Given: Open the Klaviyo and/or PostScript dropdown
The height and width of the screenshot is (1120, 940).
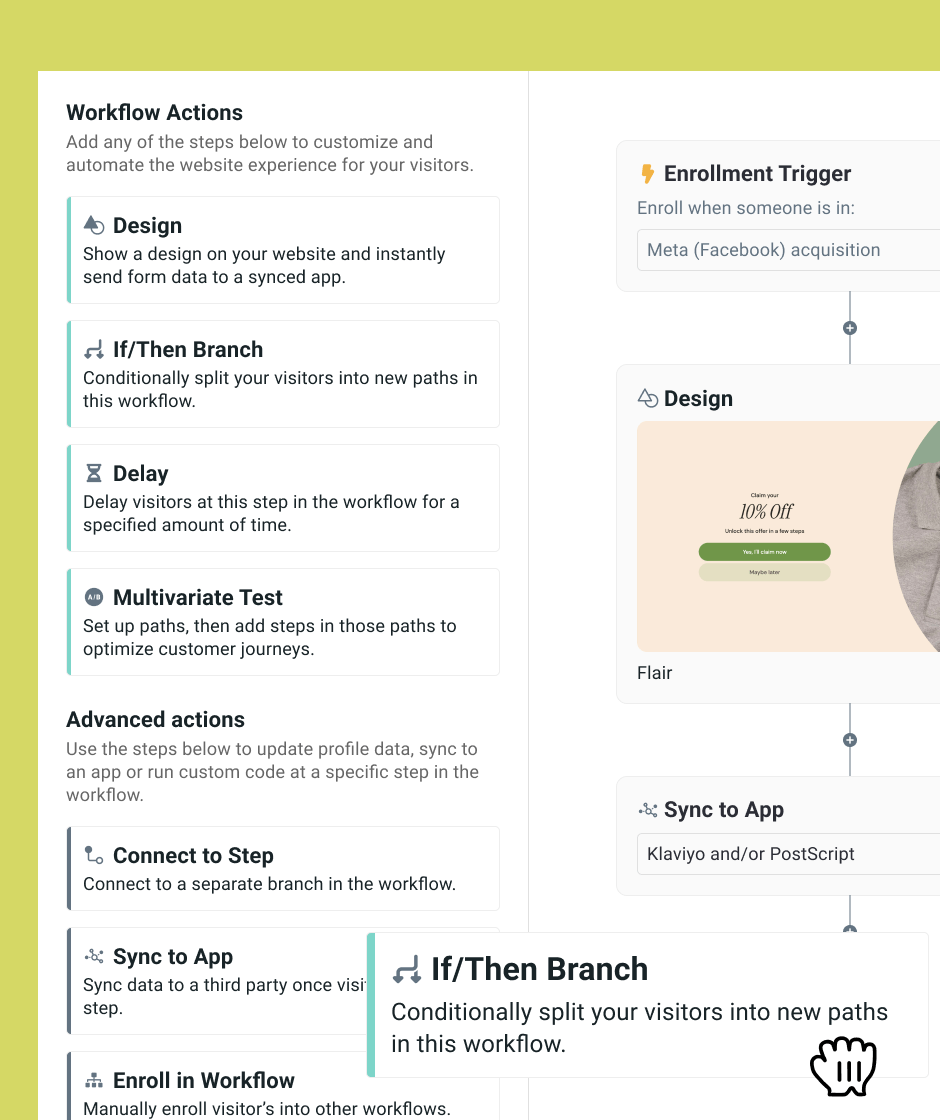Looking at the screenshot, I should 788,854.
